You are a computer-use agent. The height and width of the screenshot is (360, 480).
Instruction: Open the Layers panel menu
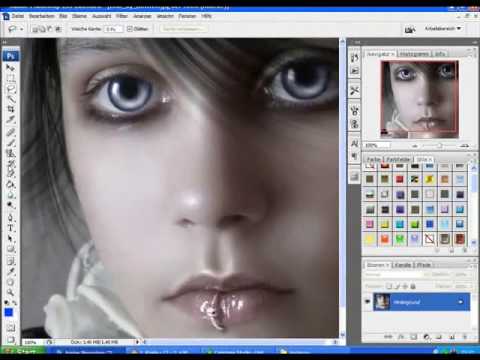click(x=473, y=265)
